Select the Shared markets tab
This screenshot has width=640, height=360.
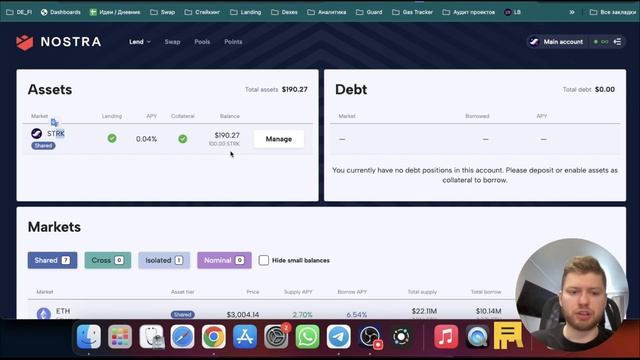[52, 260]
